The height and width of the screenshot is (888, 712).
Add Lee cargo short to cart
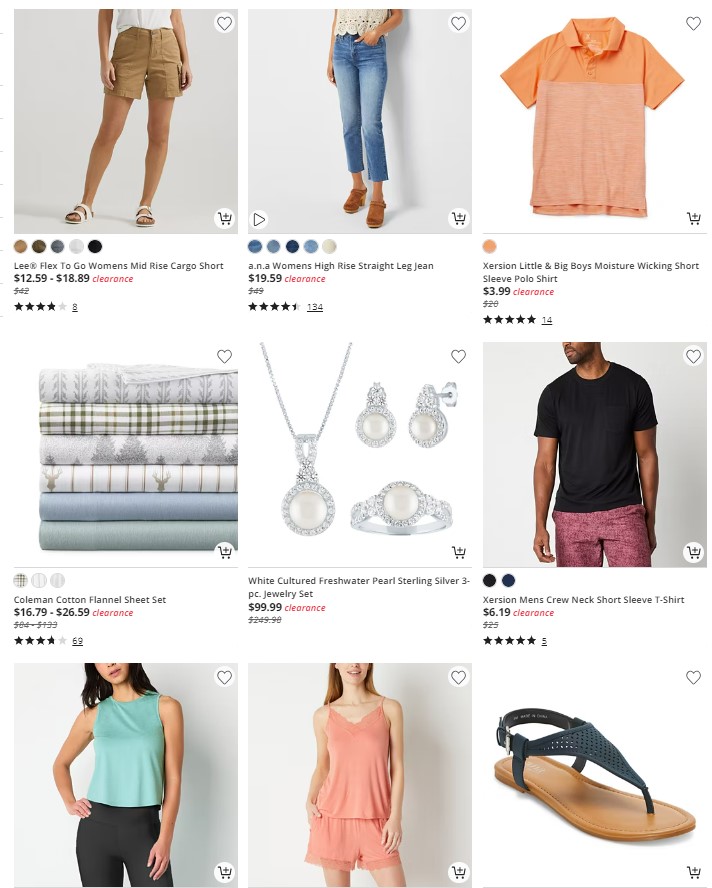click(224, 218)
